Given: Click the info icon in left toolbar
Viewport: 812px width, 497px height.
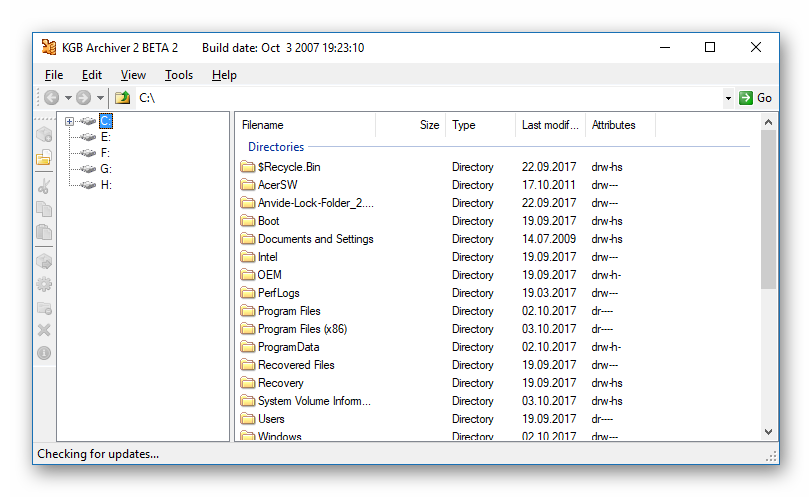Looking at the screenshot, I should pos(44,353).
